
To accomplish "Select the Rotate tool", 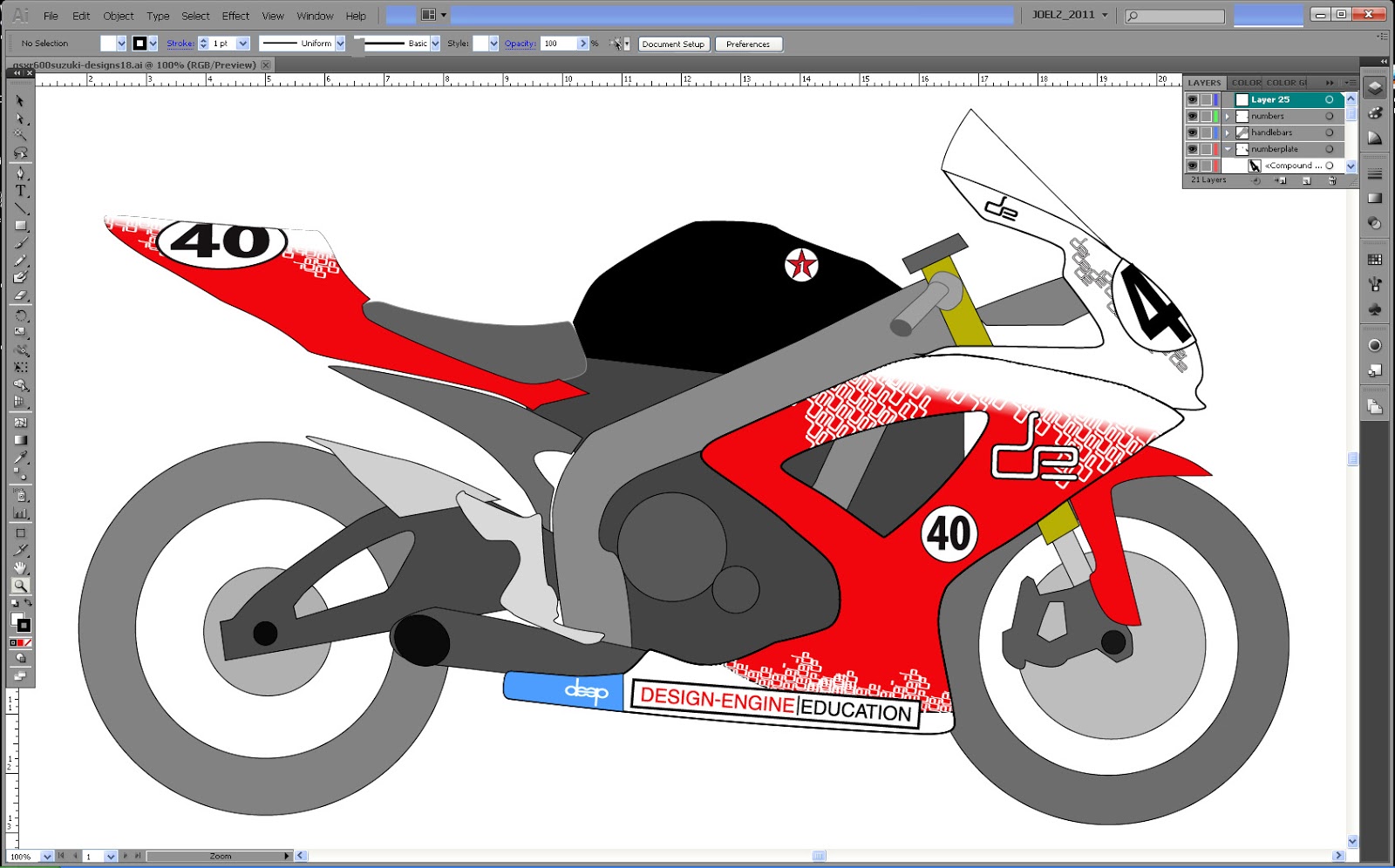I will click(20, 315).
